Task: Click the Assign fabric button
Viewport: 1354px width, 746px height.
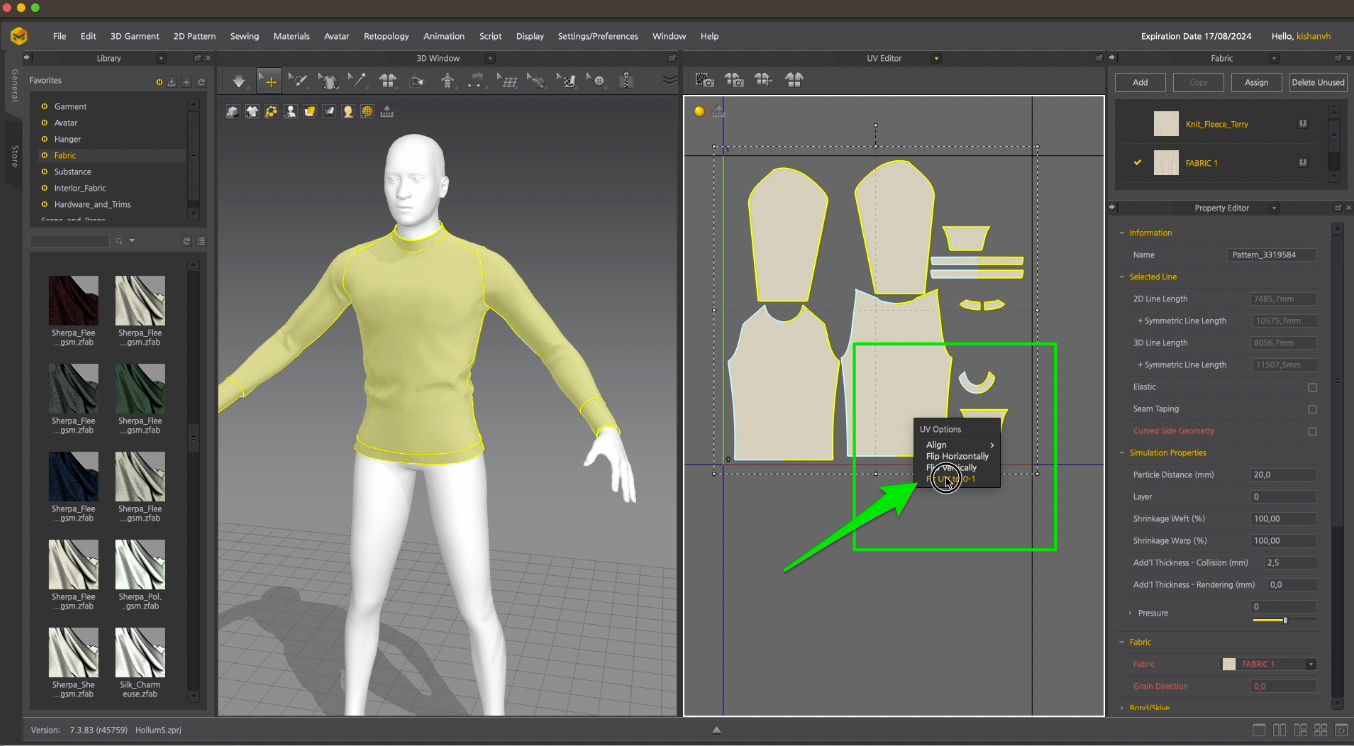Action: pos(1256,82)
